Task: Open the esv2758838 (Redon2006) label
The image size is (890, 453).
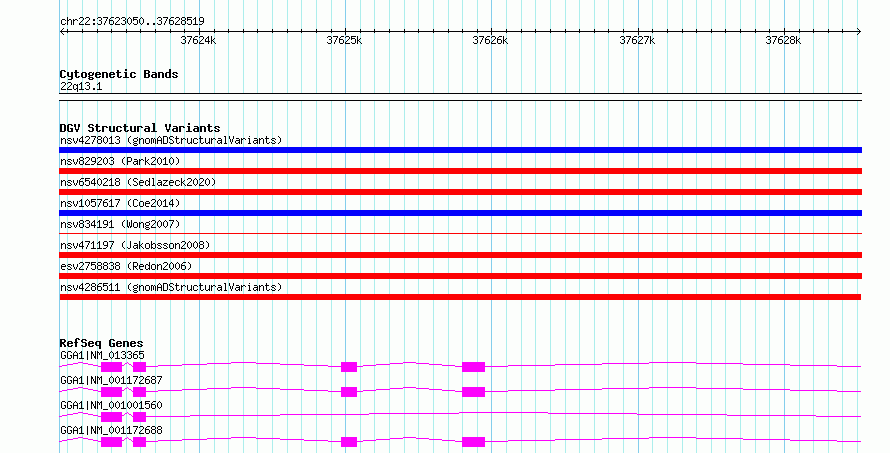Action: [x=126, y=266]
